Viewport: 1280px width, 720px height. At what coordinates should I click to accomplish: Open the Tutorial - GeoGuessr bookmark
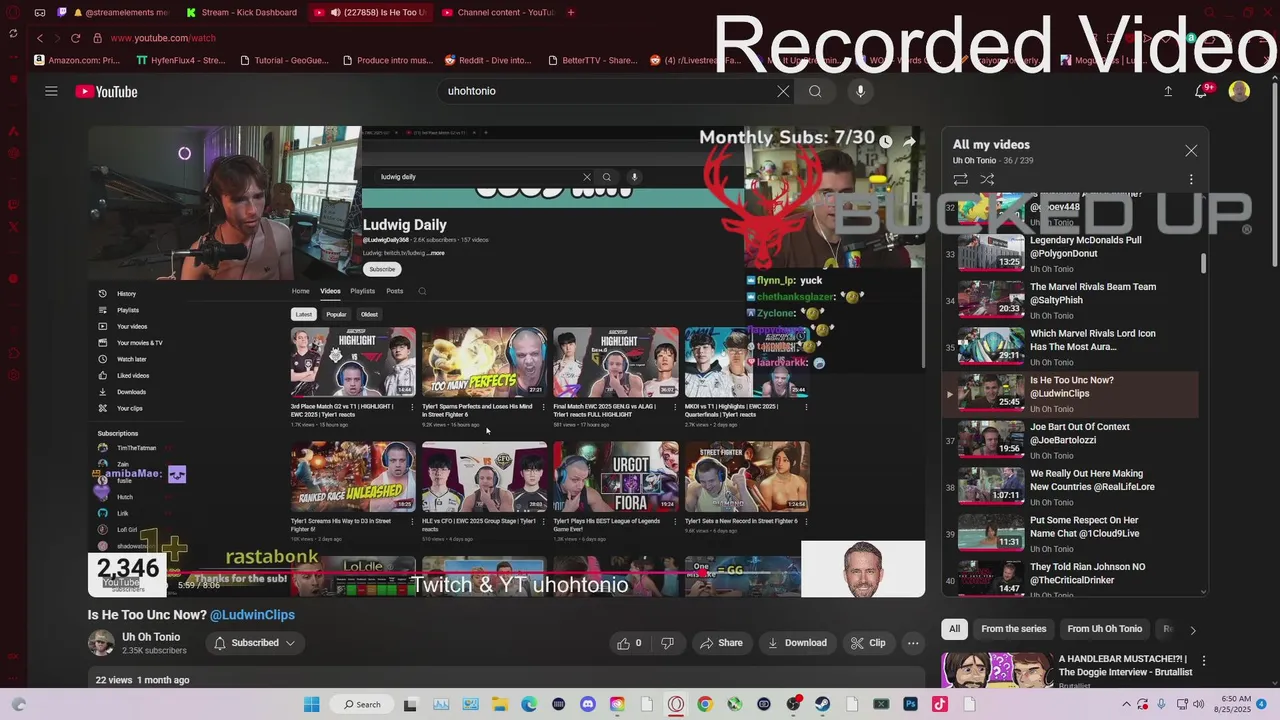click(283, 60)
